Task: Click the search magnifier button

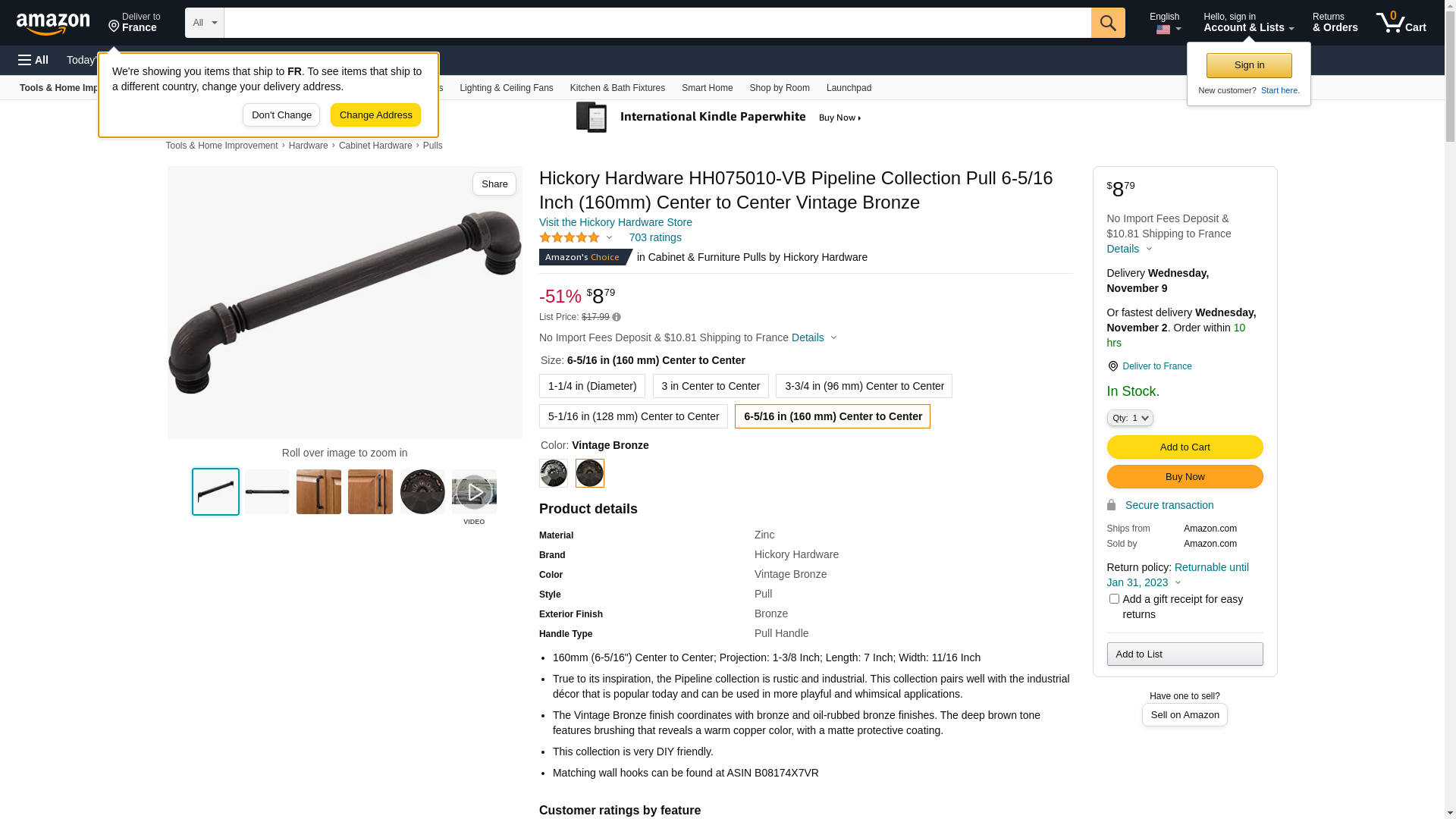Action: click(1108, 23)
